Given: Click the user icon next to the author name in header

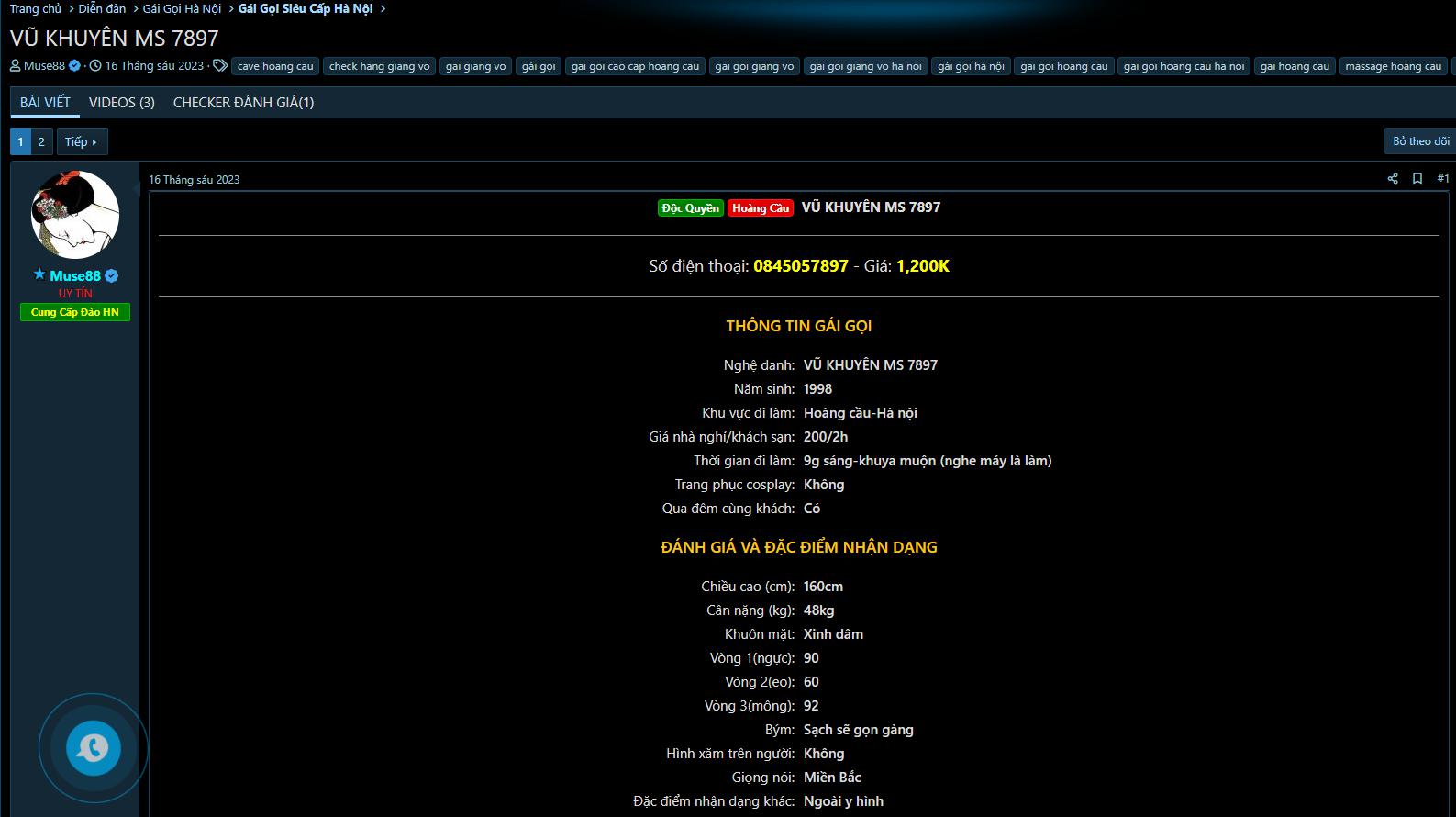Looking at the screenshot, I should click(16, 66).
